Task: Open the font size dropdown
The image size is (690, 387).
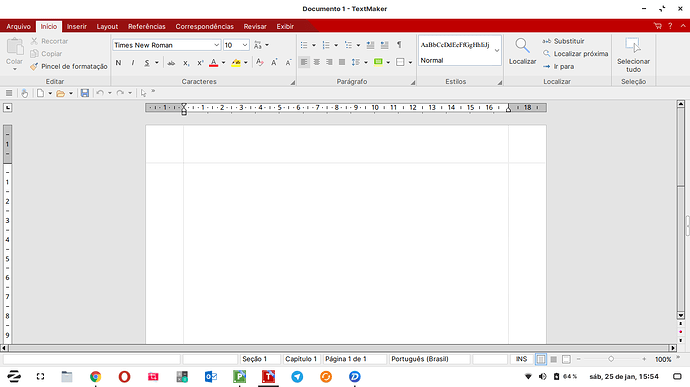Action: 245,45
